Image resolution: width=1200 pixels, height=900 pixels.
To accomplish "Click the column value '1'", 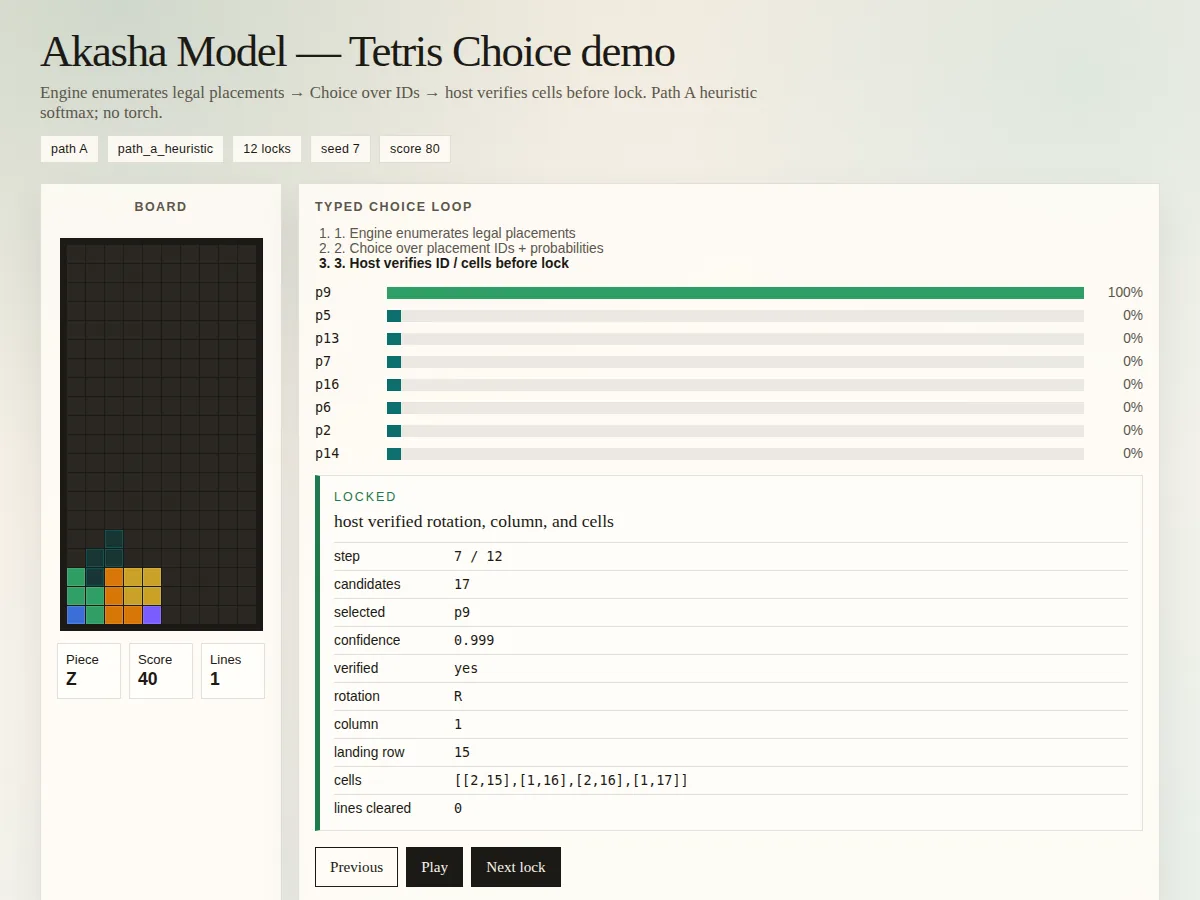I will 458,724.
